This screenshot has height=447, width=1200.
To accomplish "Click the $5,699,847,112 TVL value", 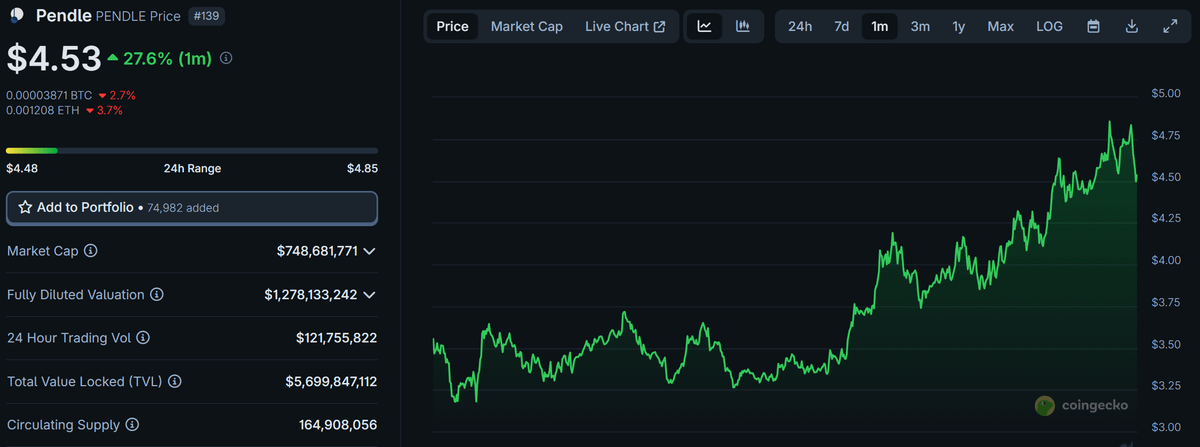I will (x=331, y=382).
